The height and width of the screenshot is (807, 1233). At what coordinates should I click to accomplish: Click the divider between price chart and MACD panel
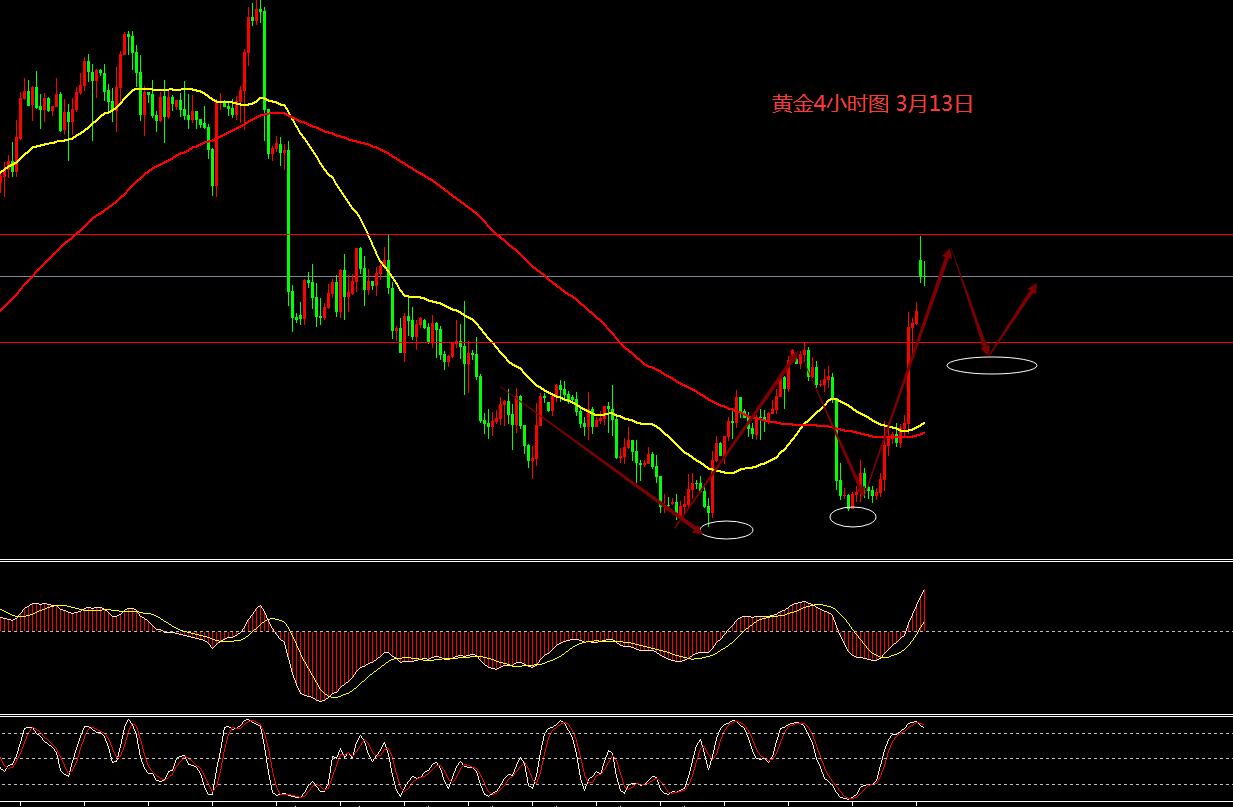[x=616, y=560]
